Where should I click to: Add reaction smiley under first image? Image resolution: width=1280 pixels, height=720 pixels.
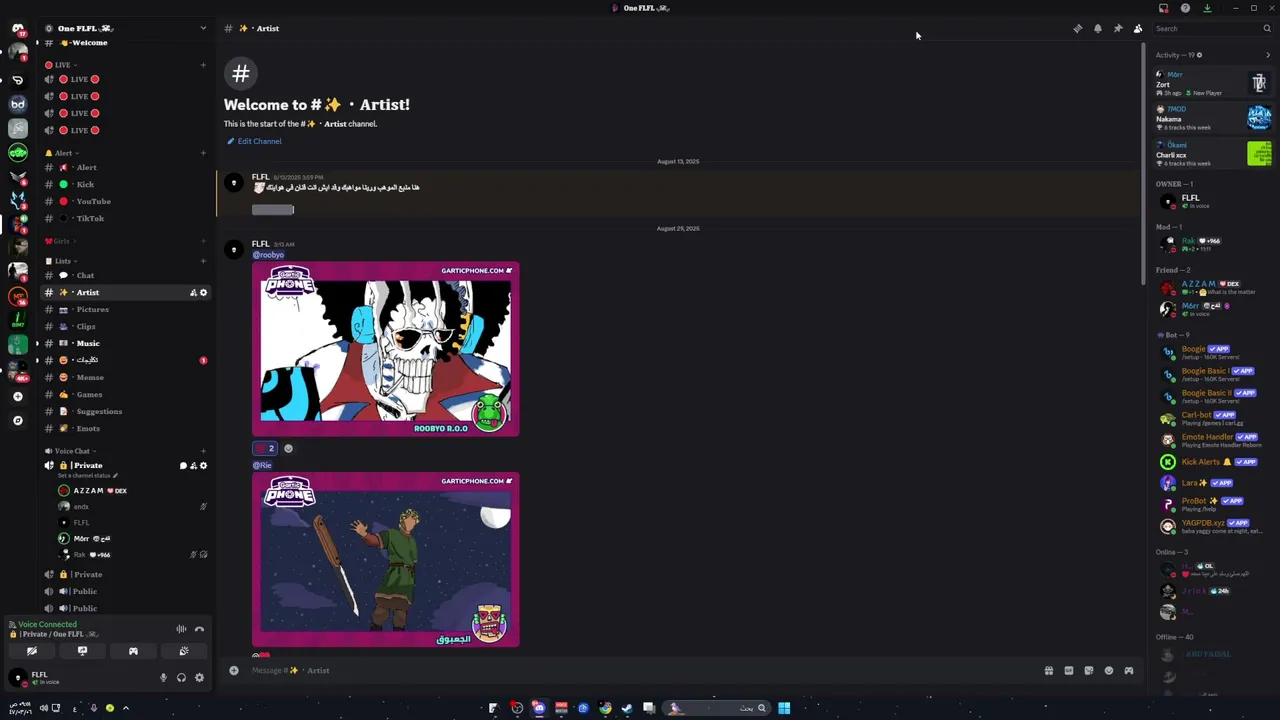[x=288, y=449]
